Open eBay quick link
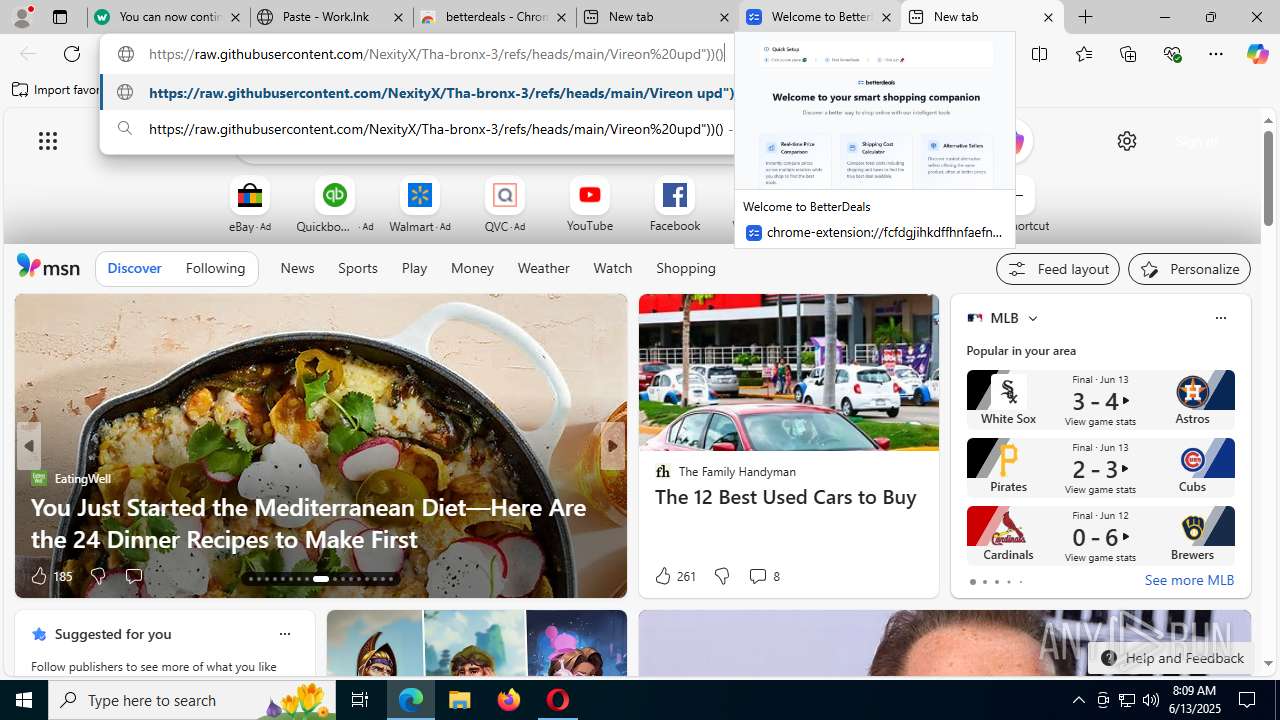The width and height of the screenshot is (1280, 720). point(250,205)
